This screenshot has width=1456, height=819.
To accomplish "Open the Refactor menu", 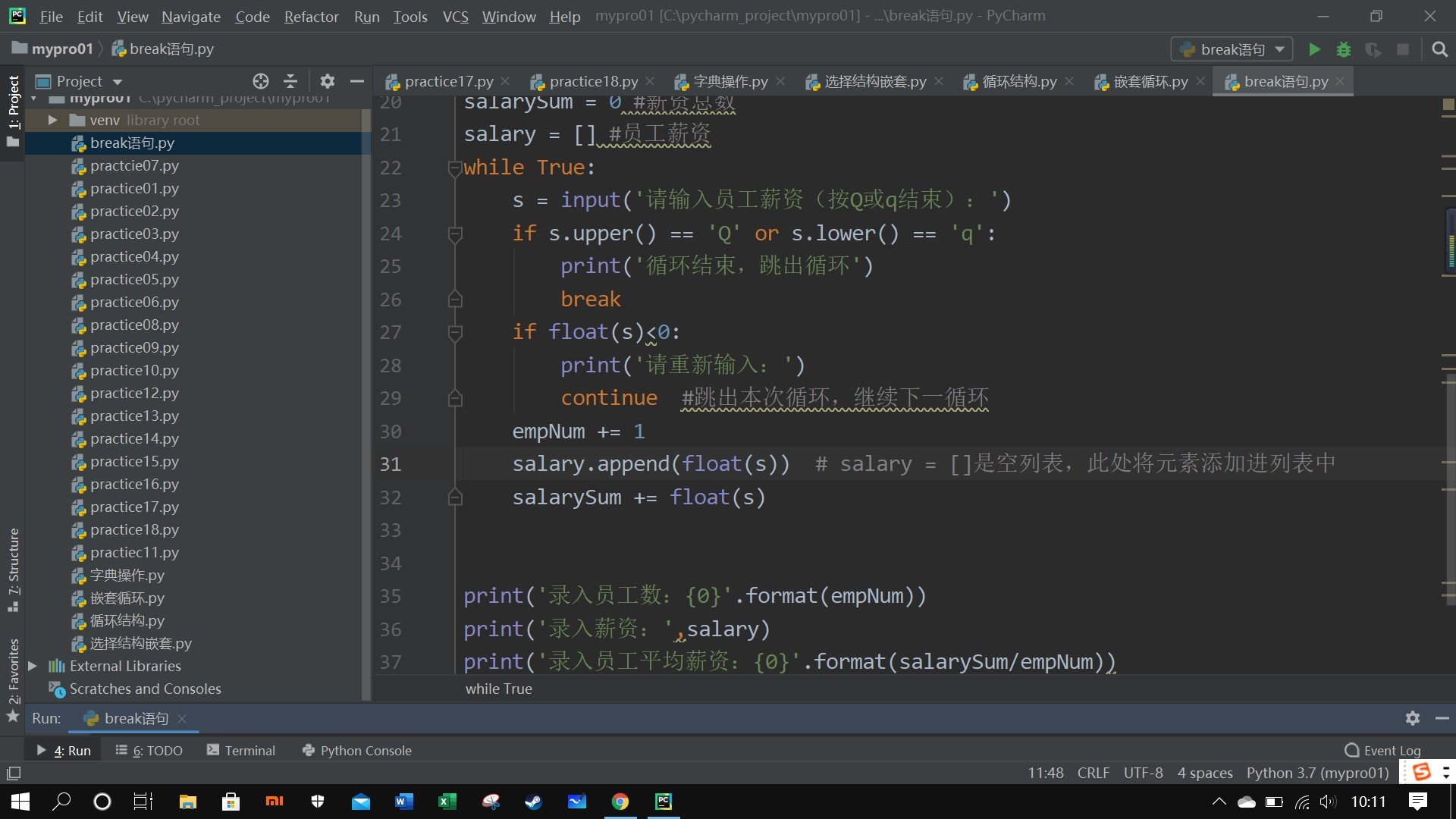I will [311, 16].
